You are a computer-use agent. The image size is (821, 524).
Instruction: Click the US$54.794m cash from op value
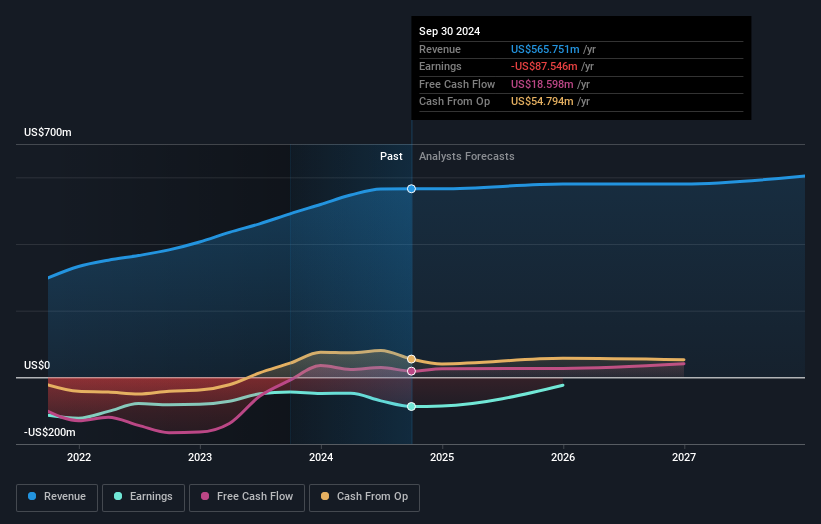click(542, 102)
